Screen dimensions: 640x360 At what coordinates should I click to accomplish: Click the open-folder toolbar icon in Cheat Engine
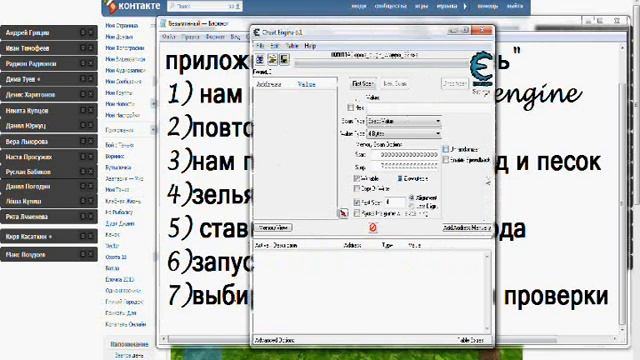point(272,60)
